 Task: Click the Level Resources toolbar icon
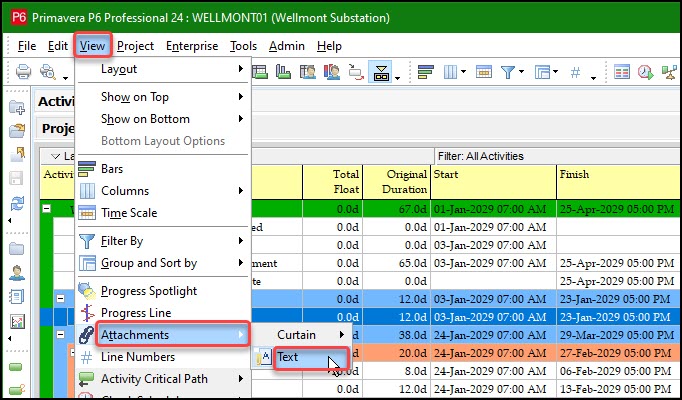pos(669,72)
